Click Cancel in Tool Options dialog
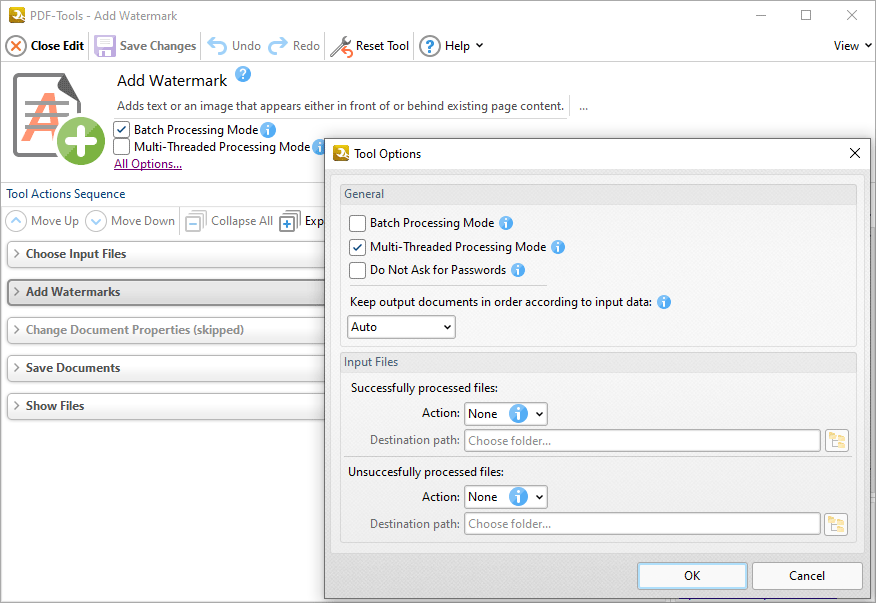Image resolution: width=876 pixels, height=603 pixels. [807, 576]
